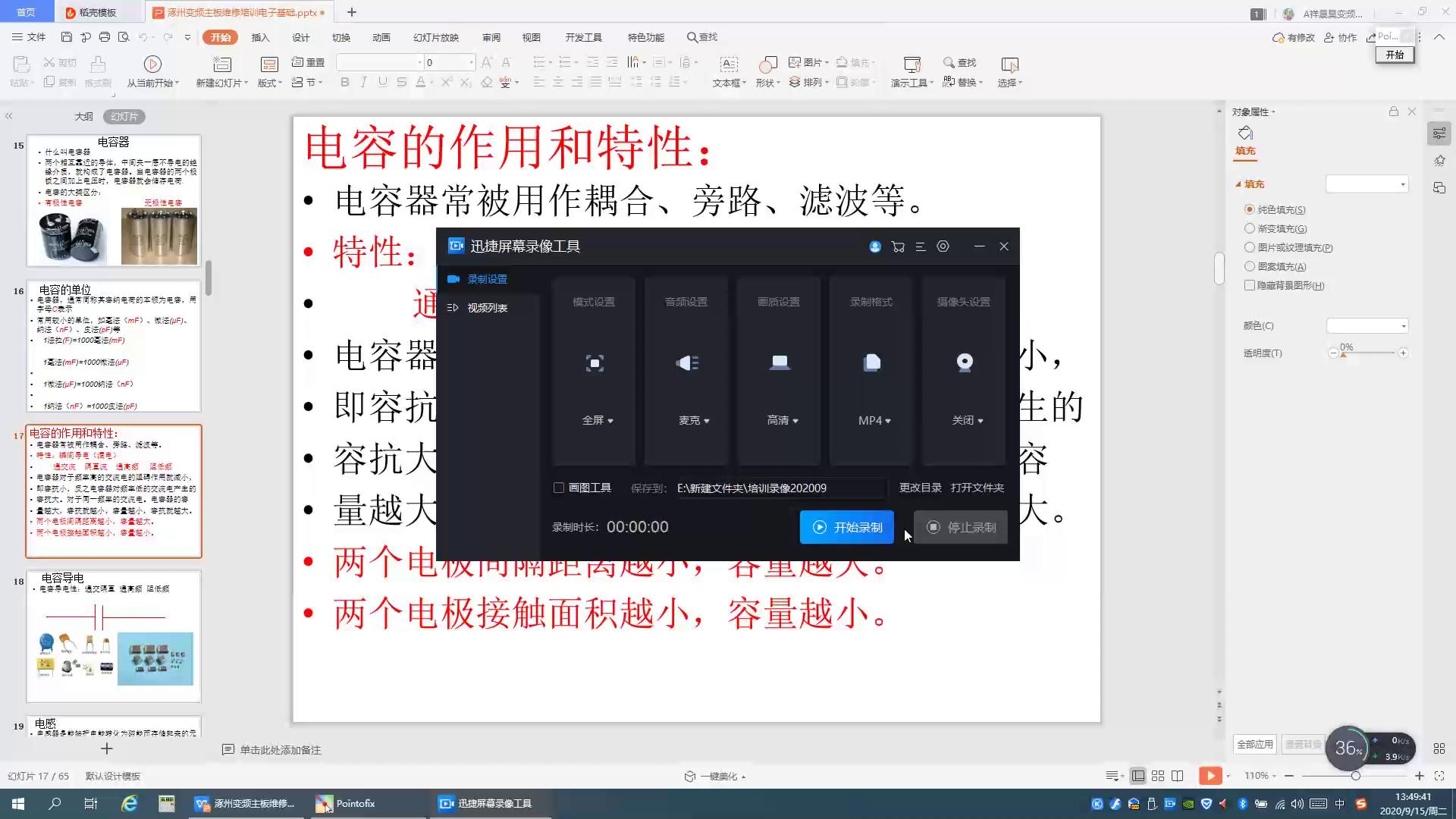
Task: Click the fullscreen mode icon in recorder
Action: coord(595,363)
